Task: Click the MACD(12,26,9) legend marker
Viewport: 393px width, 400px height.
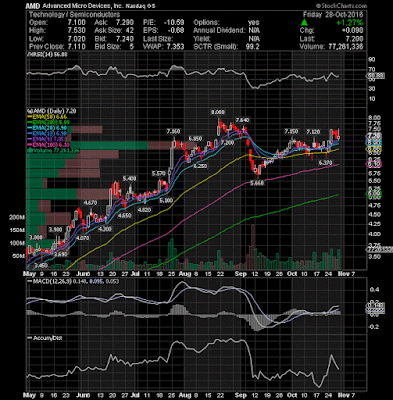Action: (x=29, y=281)
